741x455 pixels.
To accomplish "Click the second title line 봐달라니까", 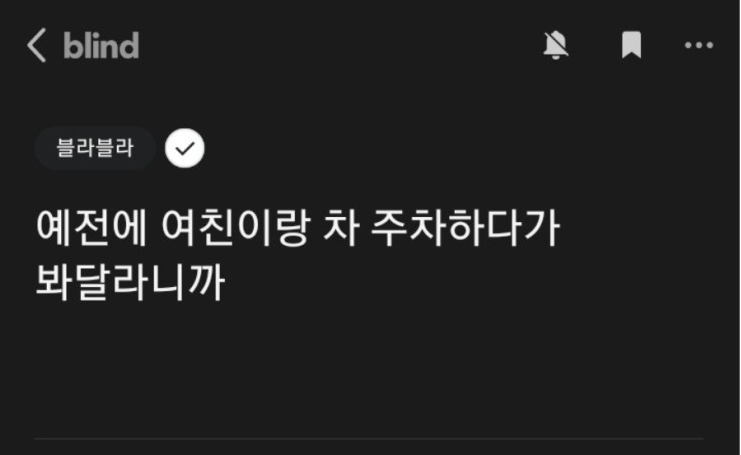I will click(x=130, y=283).
